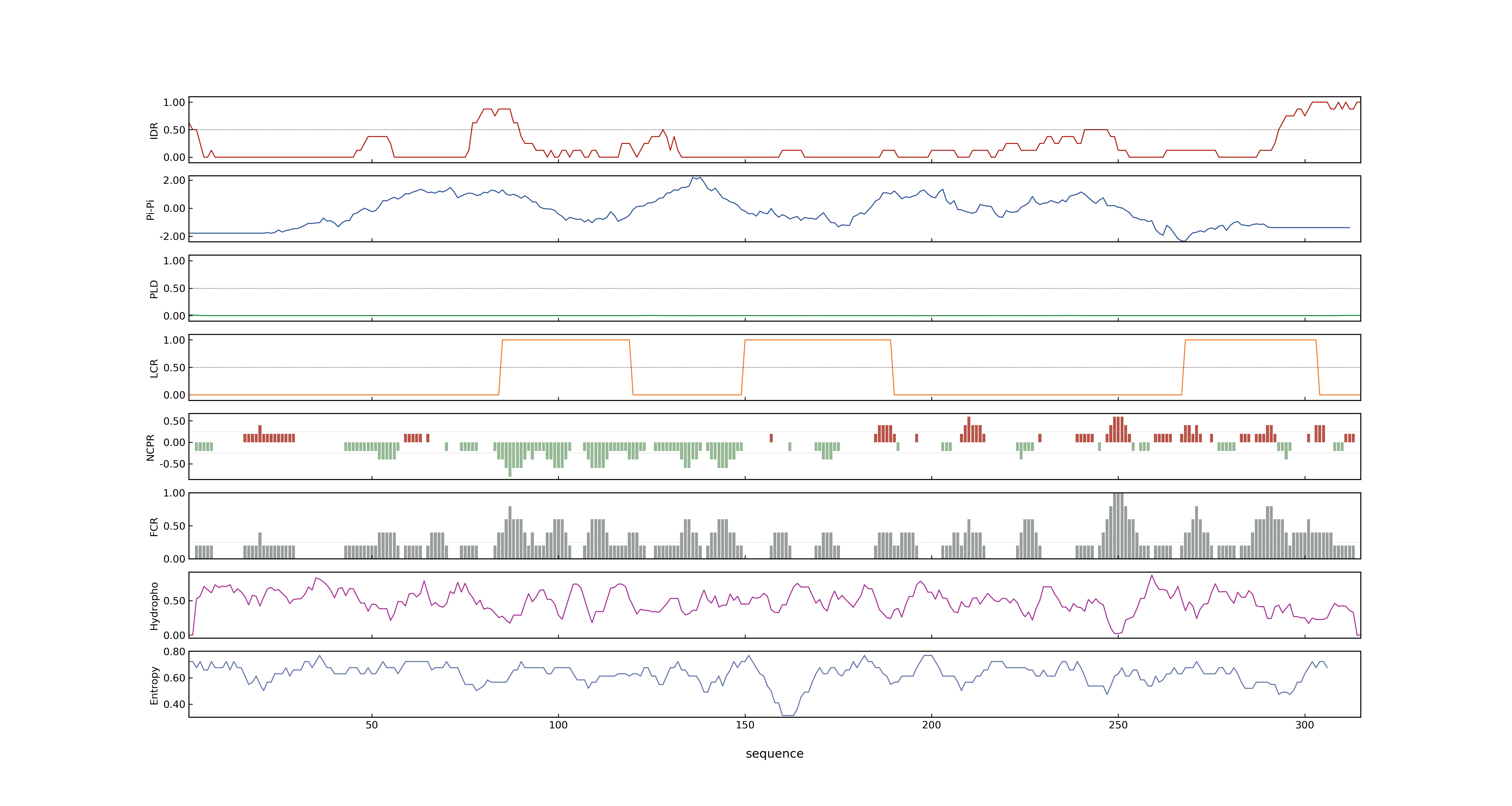The height and width of the screenshot is (806, 1512).
Task: Click the "2.00" tick of the Pi-Pi panel
Action: coord(174,180)
